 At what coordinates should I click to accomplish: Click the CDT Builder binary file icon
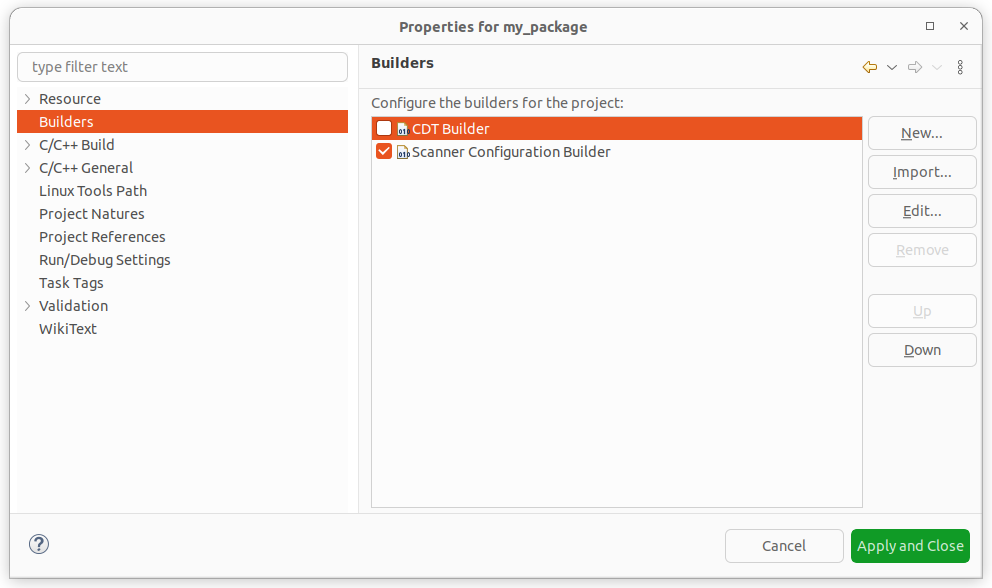404,128
